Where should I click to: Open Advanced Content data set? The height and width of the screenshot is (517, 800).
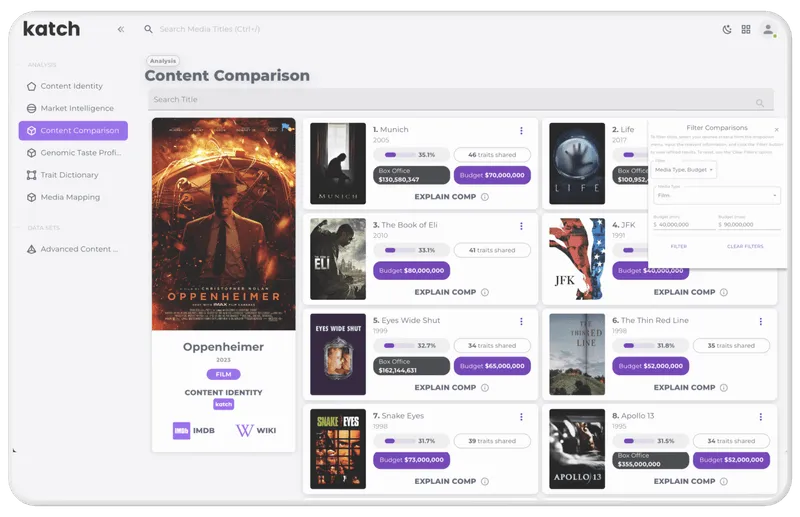[x=73, y=249]
